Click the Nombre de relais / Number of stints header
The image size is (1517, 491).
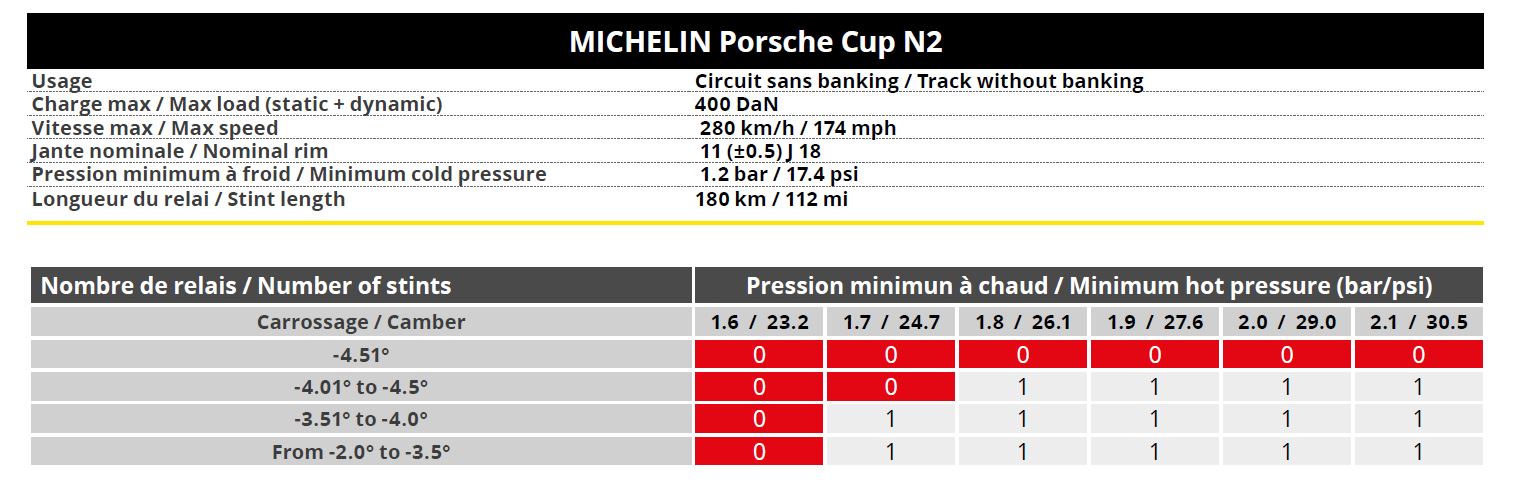[246, 286]
